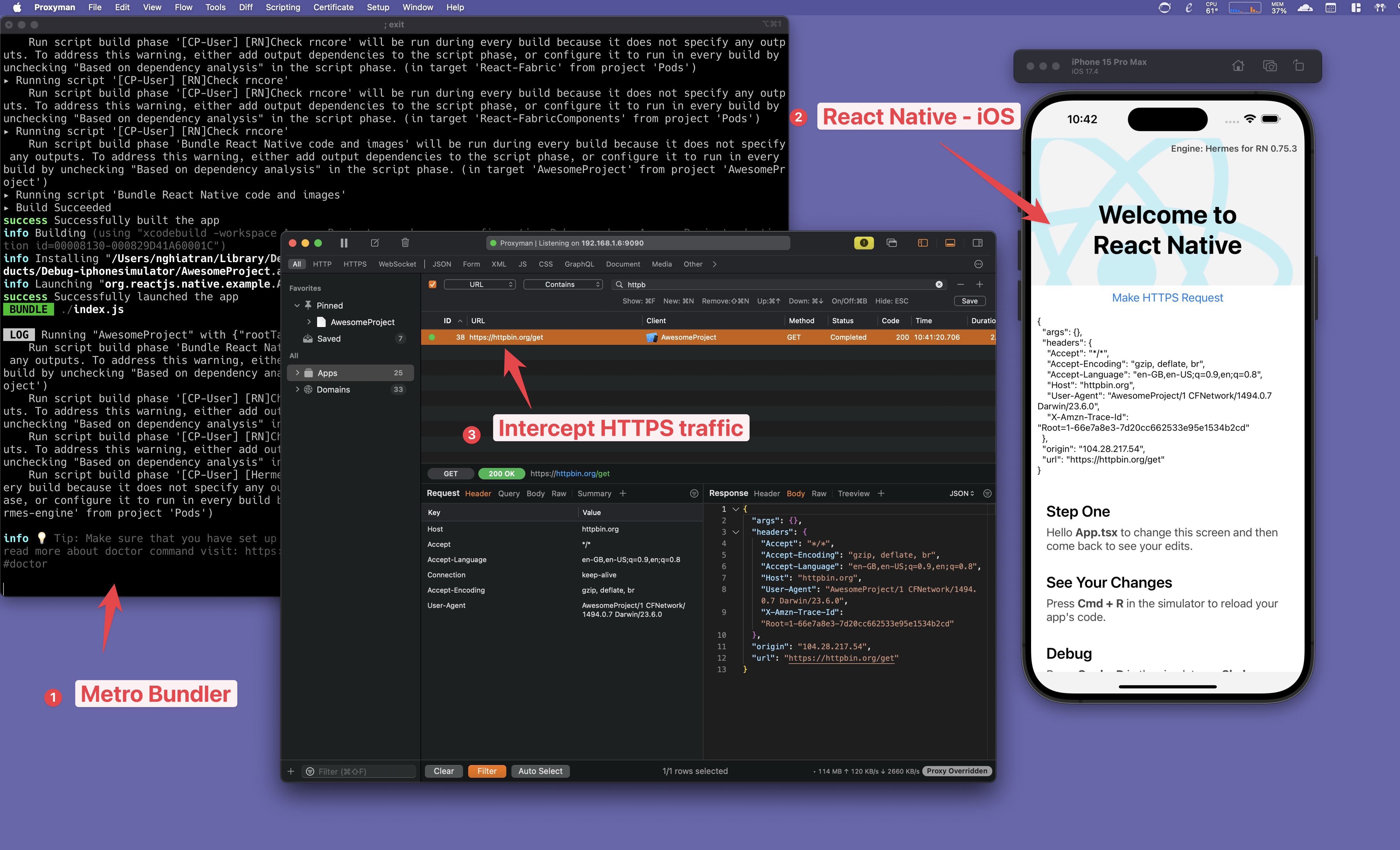
Task: Open the multi-window tabs icon in toolbar
Action: [891, 243]
